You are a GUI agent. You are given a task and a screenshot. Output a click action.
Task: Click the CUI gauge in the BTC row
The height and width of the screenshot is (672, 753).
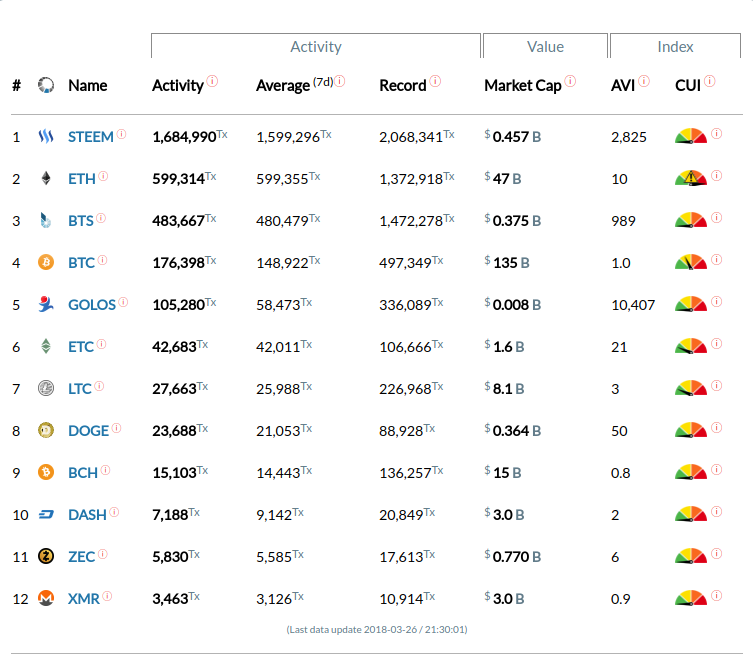[x=691, y=262]
